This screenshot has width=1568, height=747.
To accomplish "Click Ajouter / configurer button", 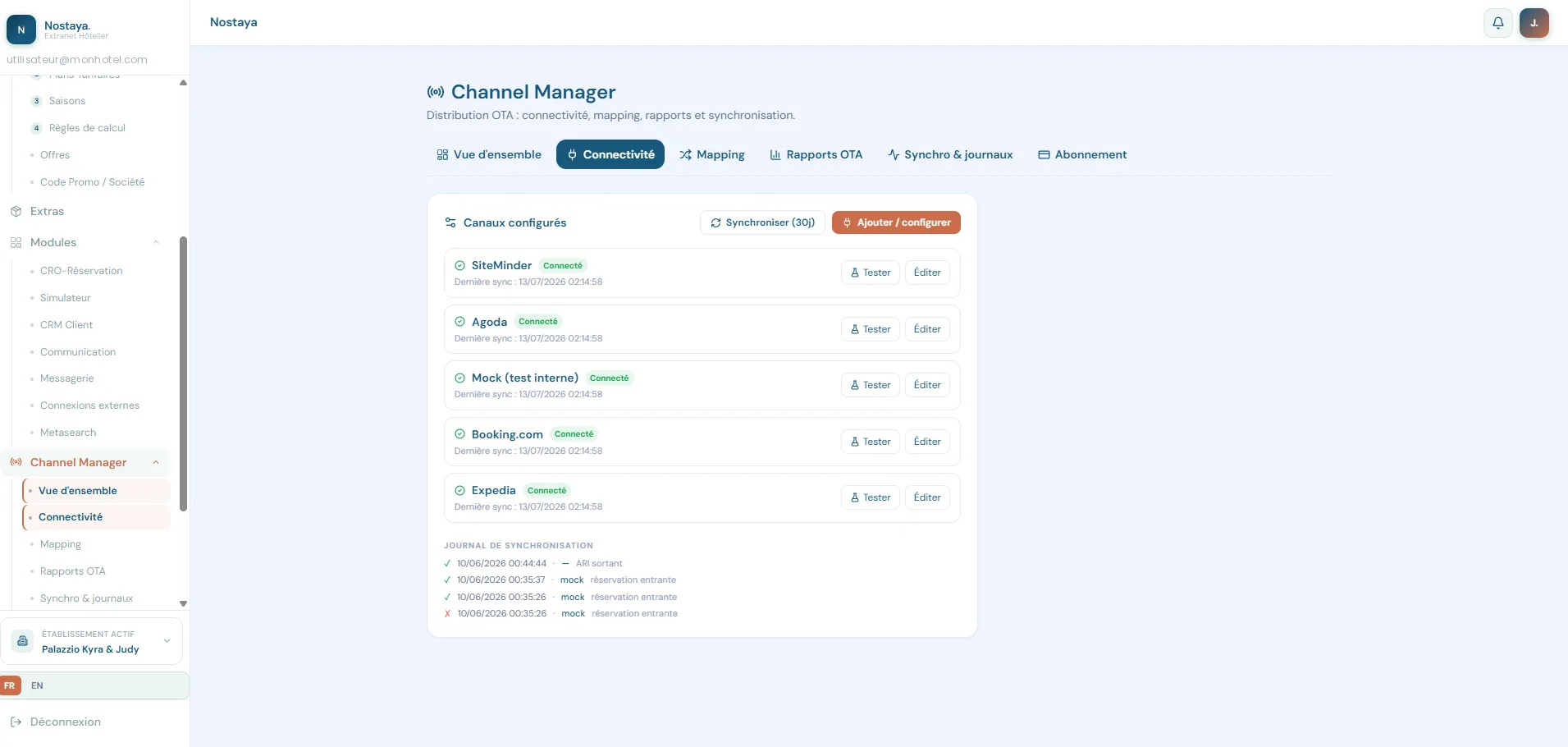I will click(x=896, y=222).
